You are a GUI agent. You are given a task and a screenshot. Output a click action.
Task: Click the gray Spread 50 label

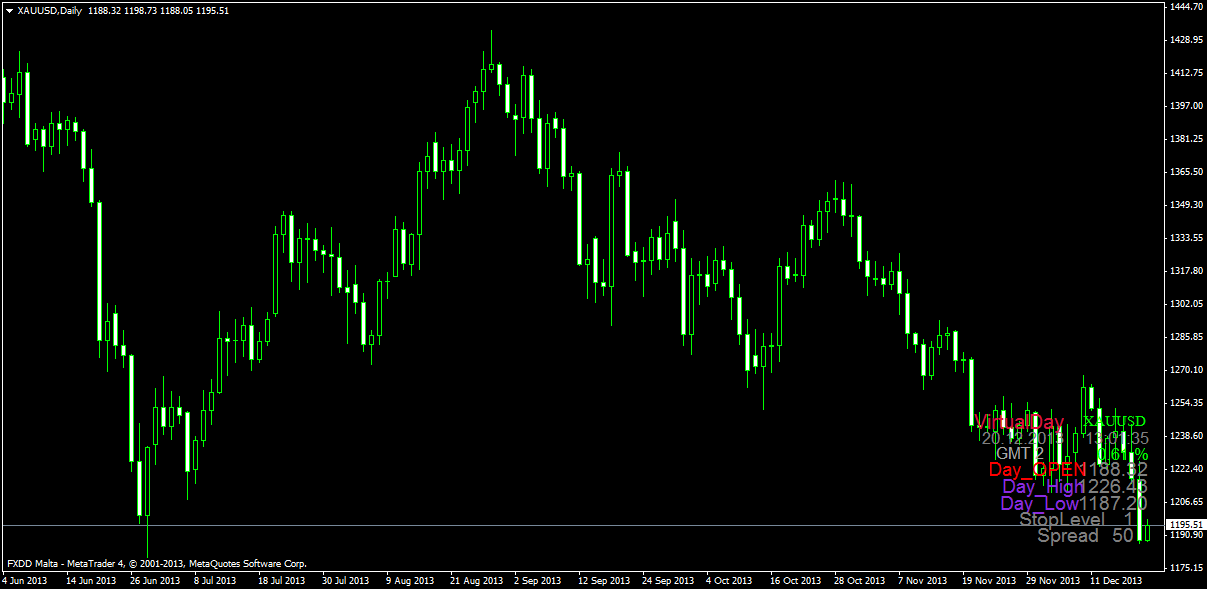pyautogui.click(x=1085, y=536)
